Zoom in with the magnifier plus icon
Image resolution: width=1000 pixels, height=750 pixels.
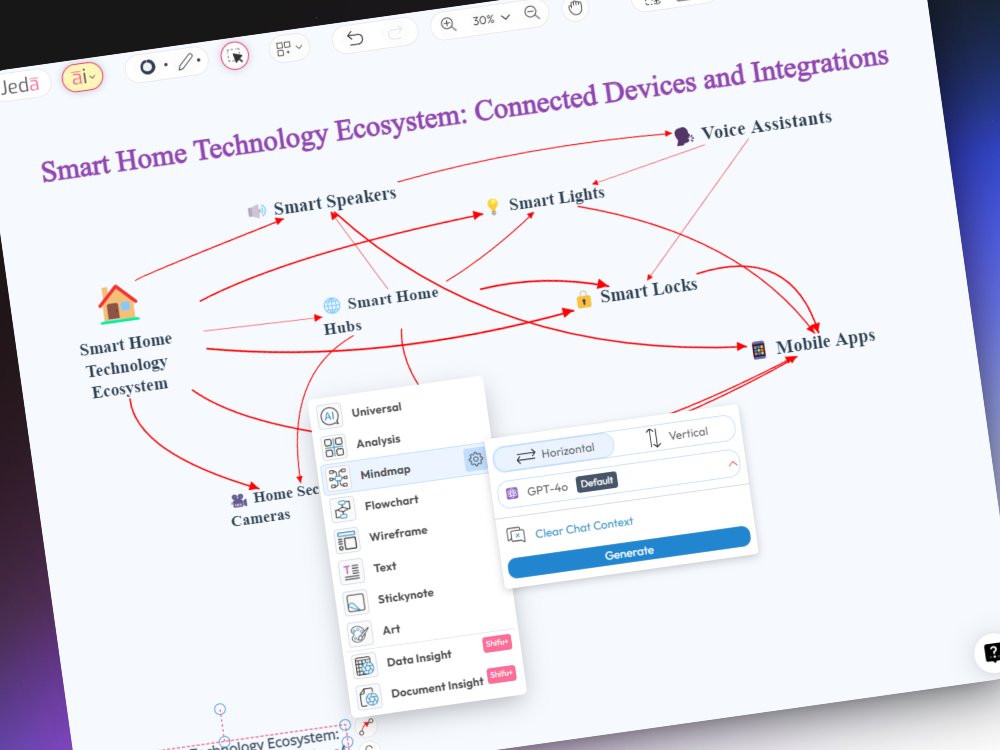coord(448,24)
